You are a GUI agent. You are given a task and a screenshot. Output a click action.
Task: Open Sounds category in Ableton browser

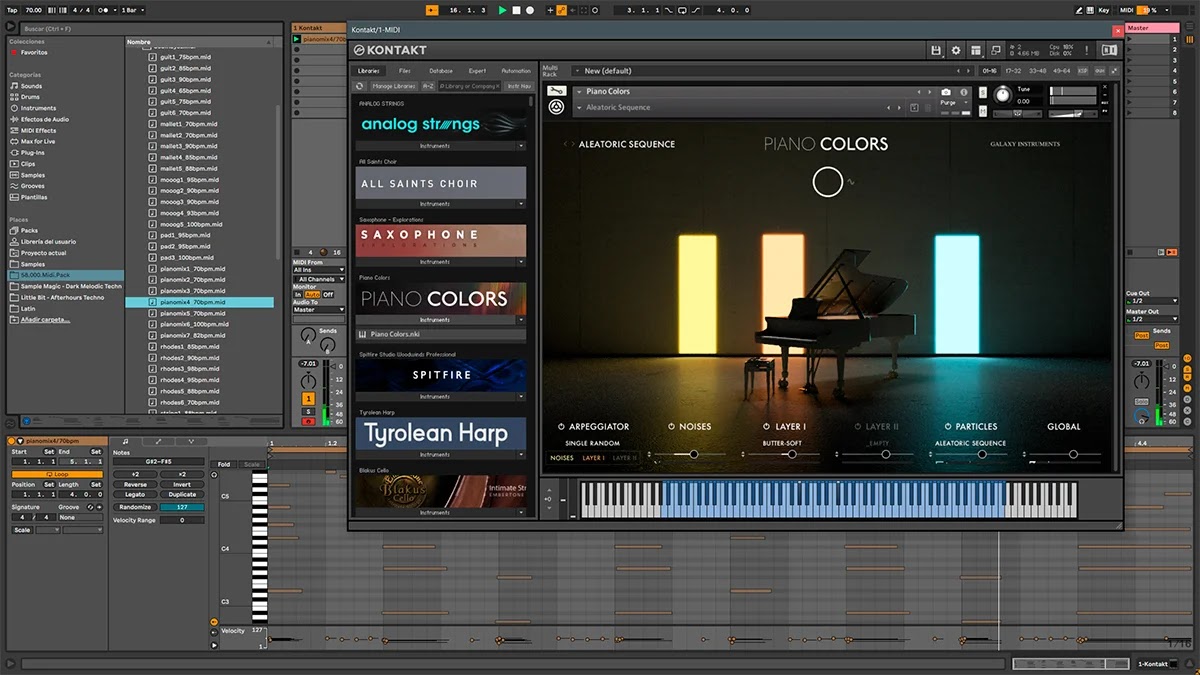pos(31,86)
